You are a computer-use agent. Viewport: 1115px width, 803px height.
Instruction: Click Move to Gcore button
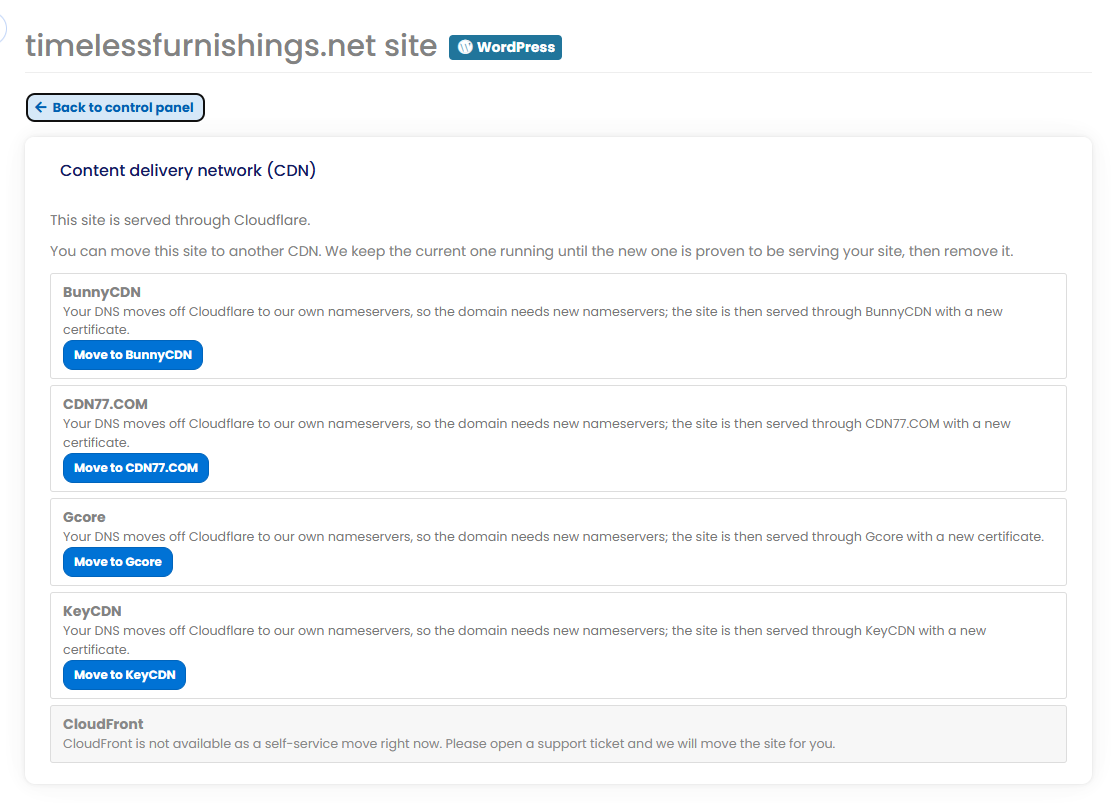pyautogui.click(x=118, y=562)
